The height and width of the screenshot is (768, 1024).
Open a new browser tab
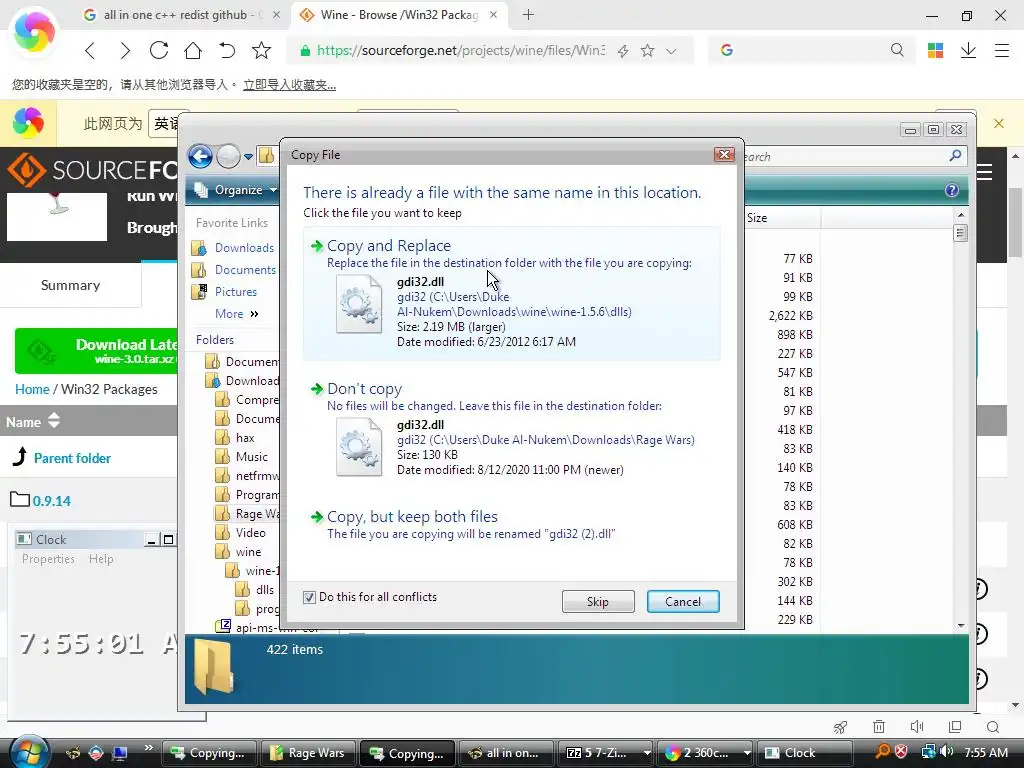point(528,14)
